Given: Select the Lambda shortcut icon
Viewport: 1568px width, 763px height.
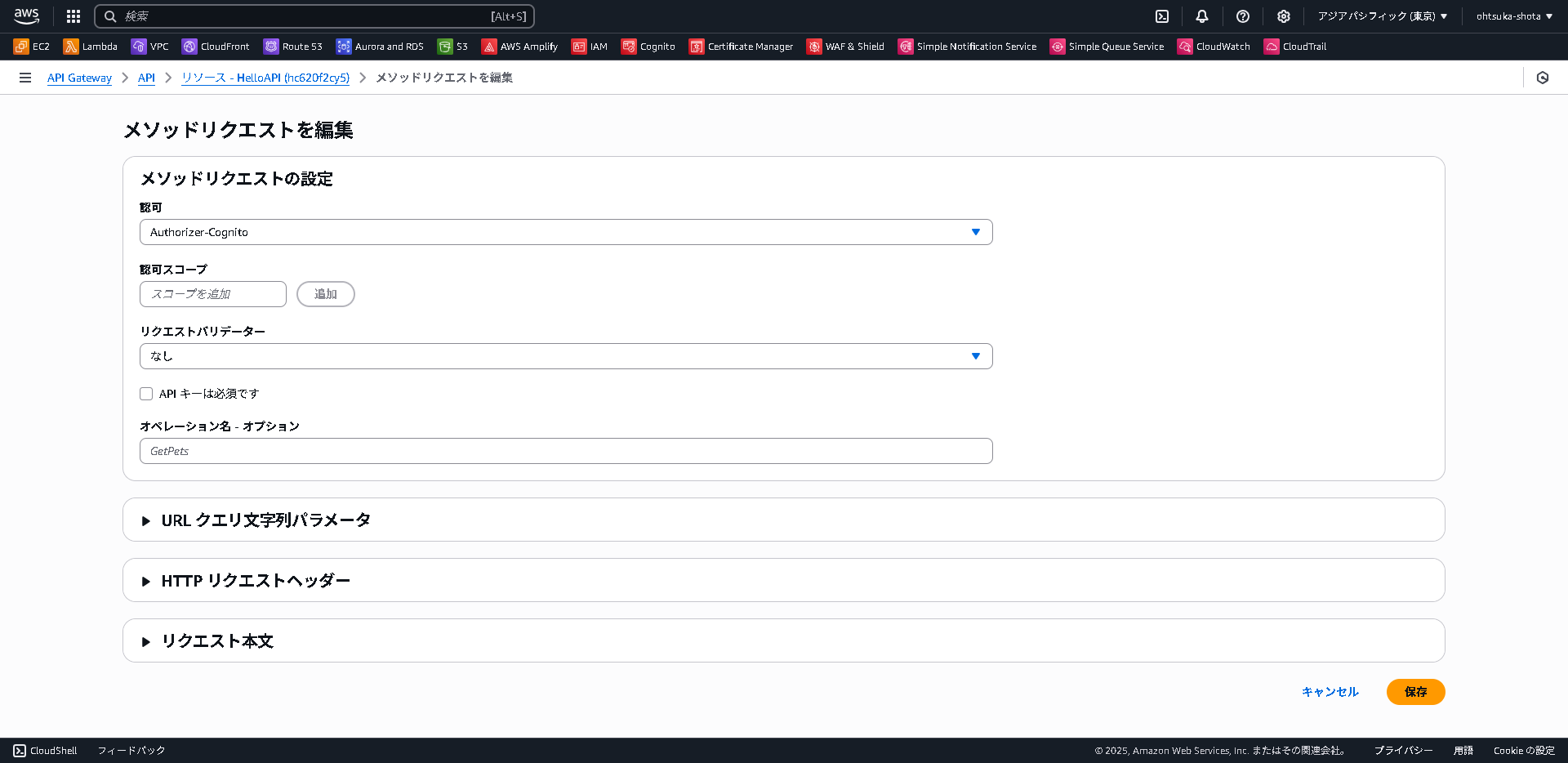Looking at the screenshot, I should [90, 47].
